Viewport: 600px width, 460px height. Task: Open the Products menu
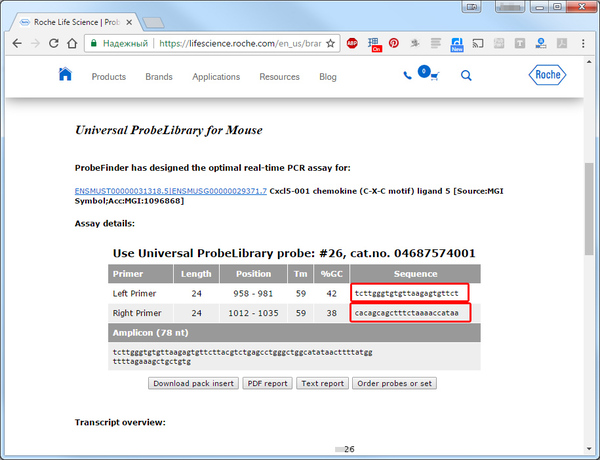click(109, 77)
